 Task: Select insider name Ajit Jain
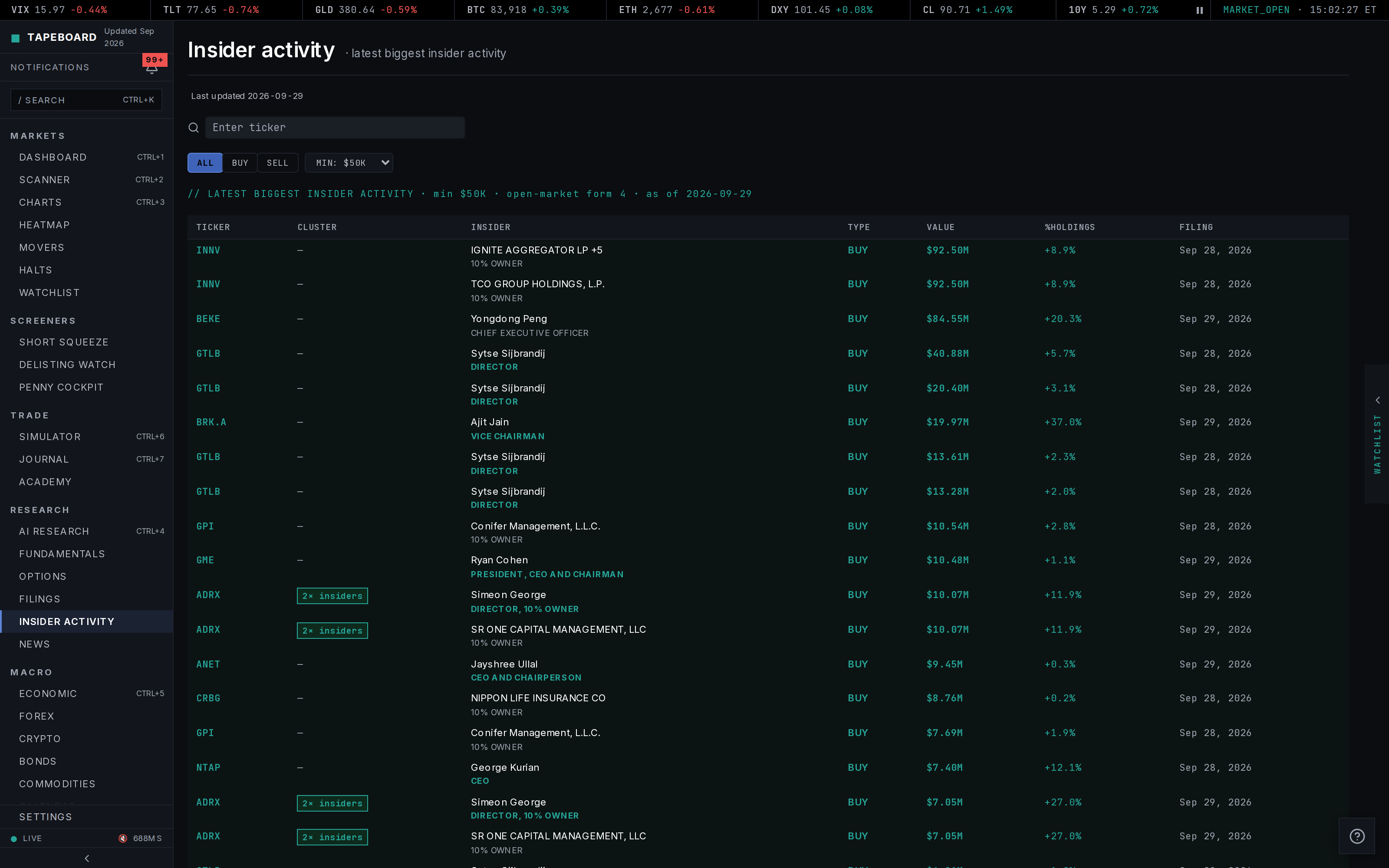[490, 423]
